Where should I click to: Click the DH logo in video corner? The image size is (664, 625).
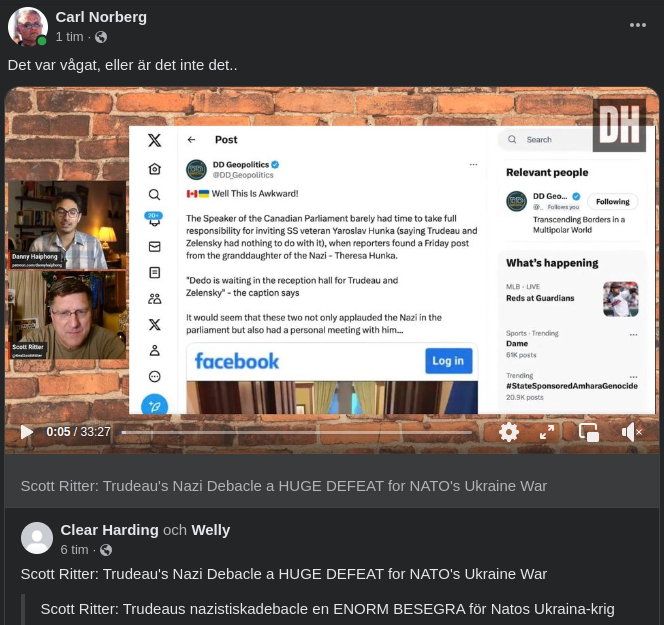[x=618, y=125]
